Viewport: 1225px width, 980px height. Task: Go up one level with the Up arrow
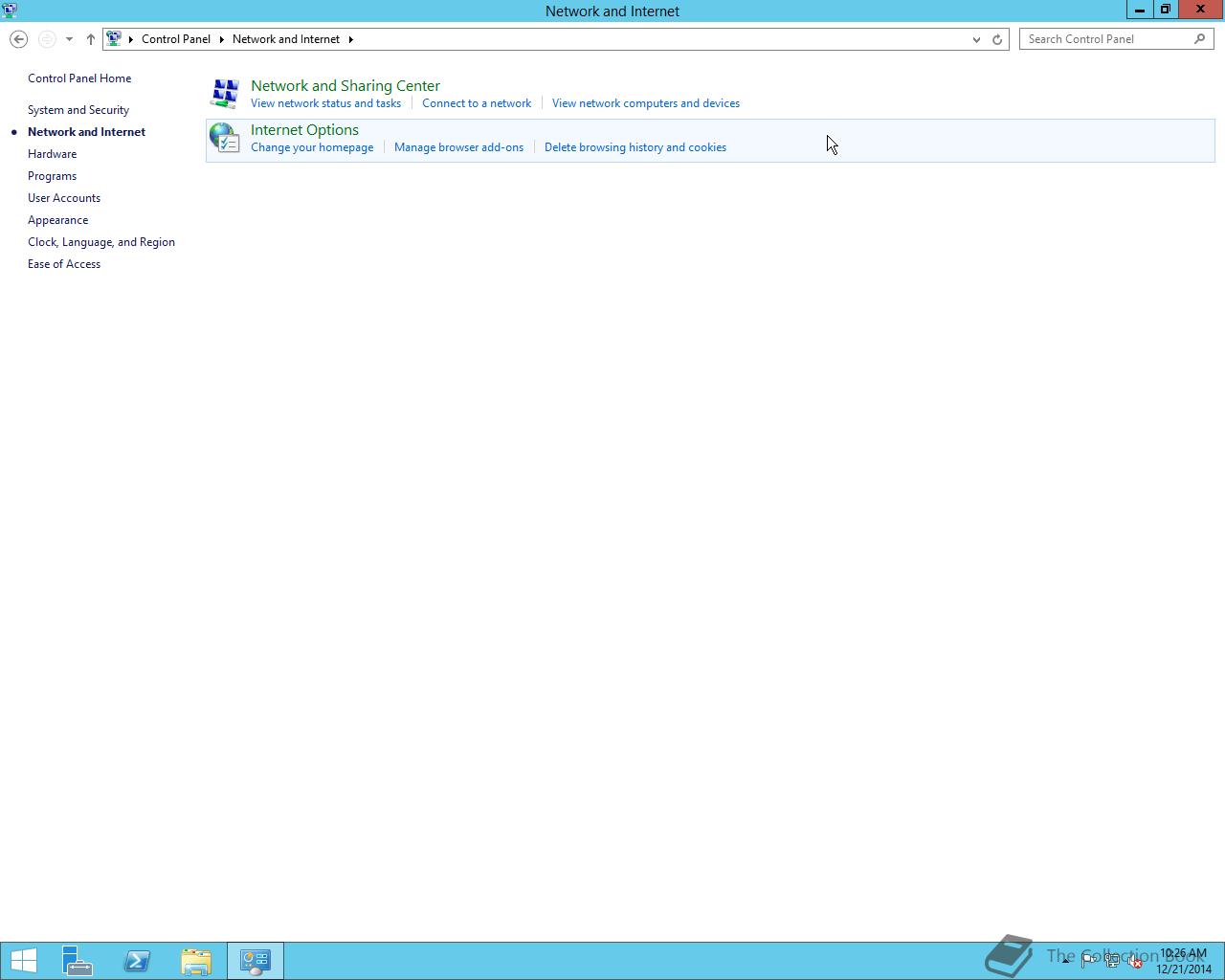click(x=91, y=39)
